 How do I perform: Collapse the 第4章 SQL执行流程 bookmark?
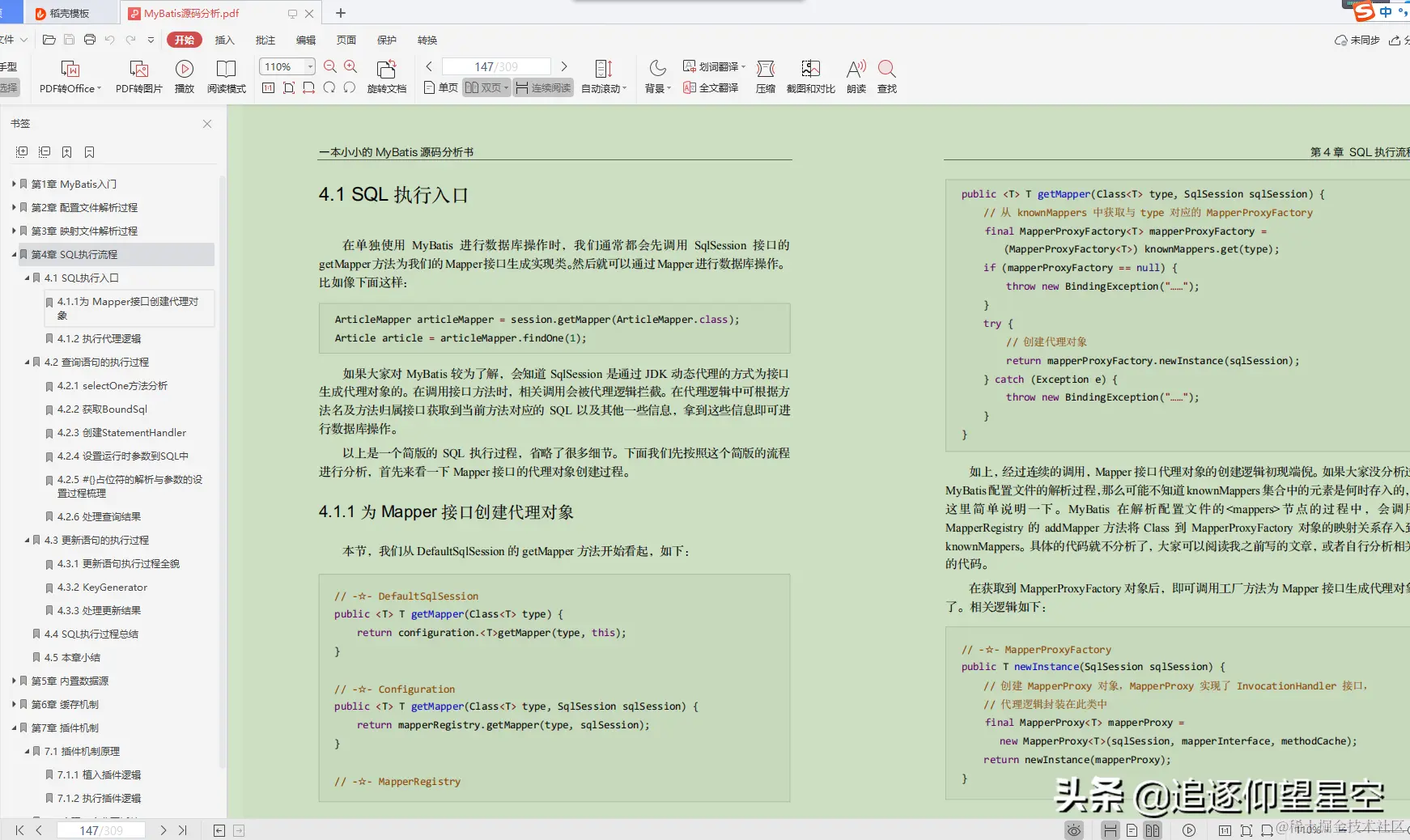click(14, 254)
